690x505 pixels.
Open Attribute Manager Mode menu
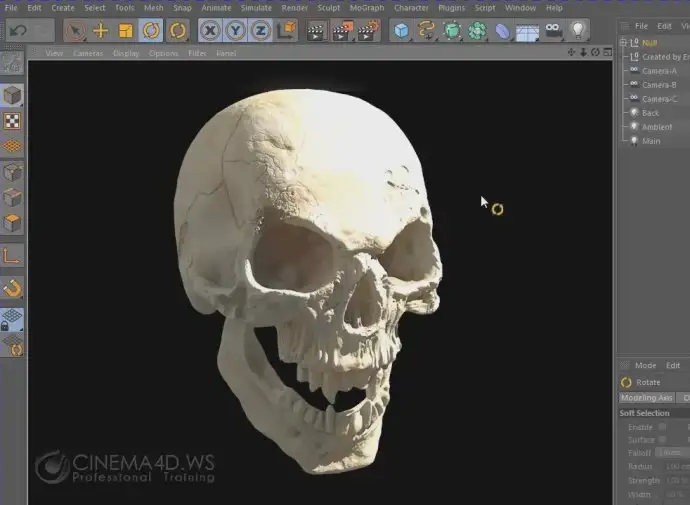tap(646, 366)
